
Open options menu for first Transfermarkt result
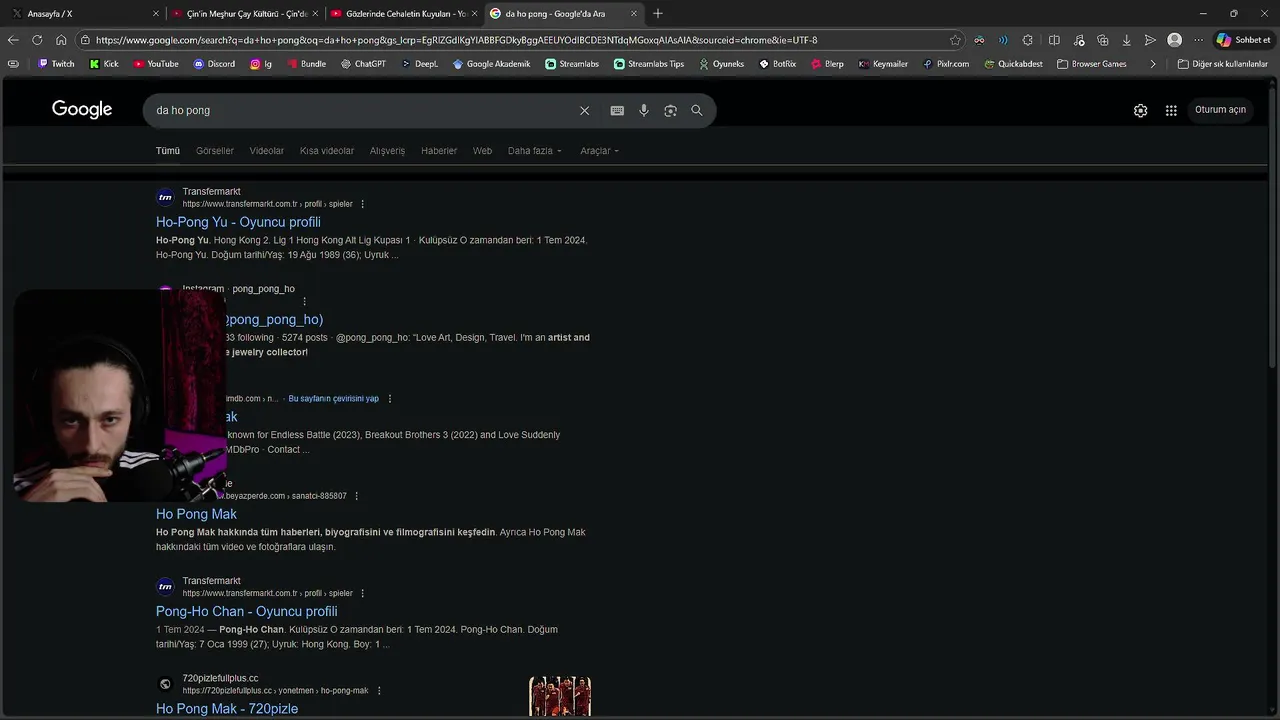(x=362, y=204)
